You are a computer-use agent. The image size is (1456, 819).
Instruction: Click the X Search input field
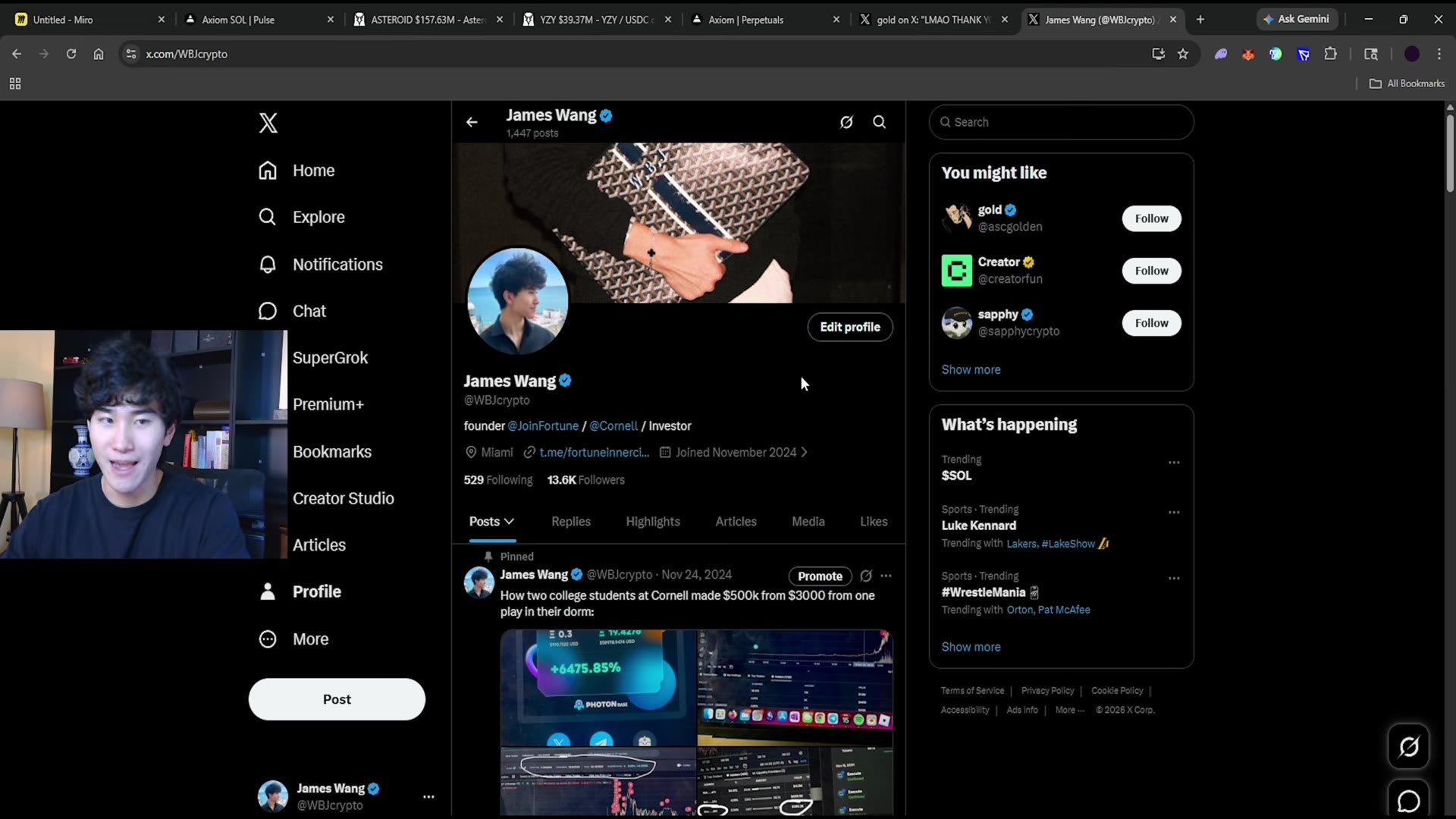1061,122
